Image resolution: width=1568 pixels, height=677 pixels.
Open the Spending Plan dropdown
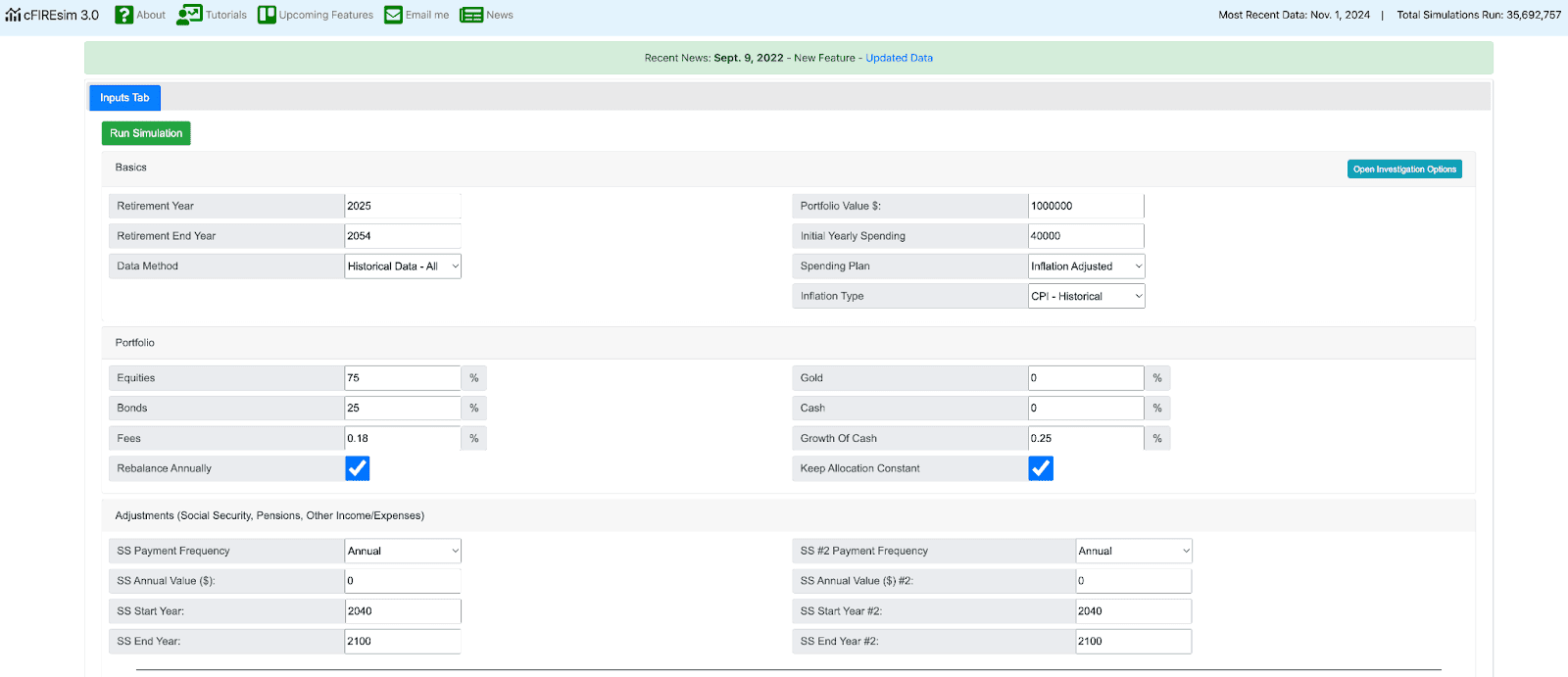tap(1086, 266)
